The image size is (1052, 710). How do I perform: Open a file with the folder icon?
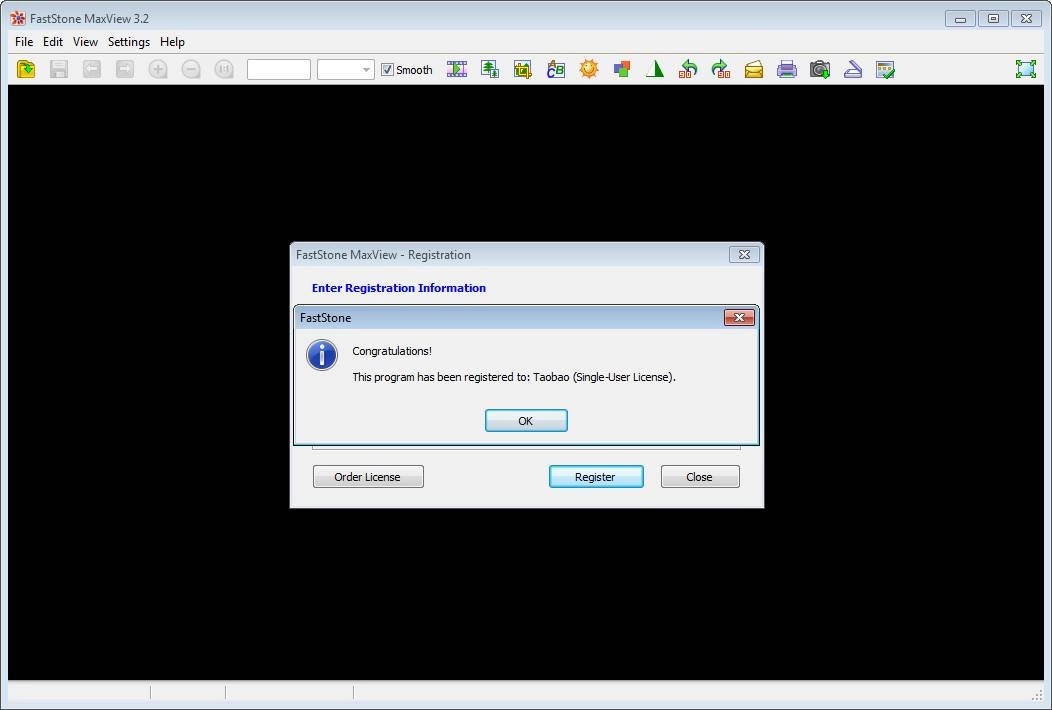(x=26, y=69)
